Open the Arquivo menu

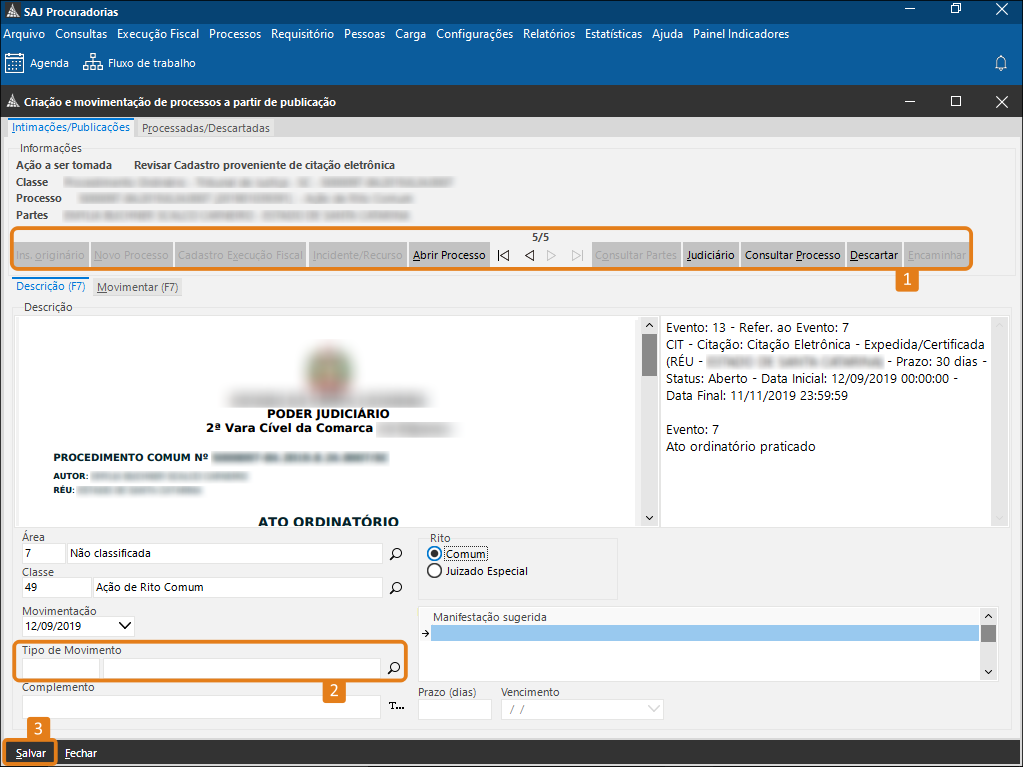[x=24, y=34]
